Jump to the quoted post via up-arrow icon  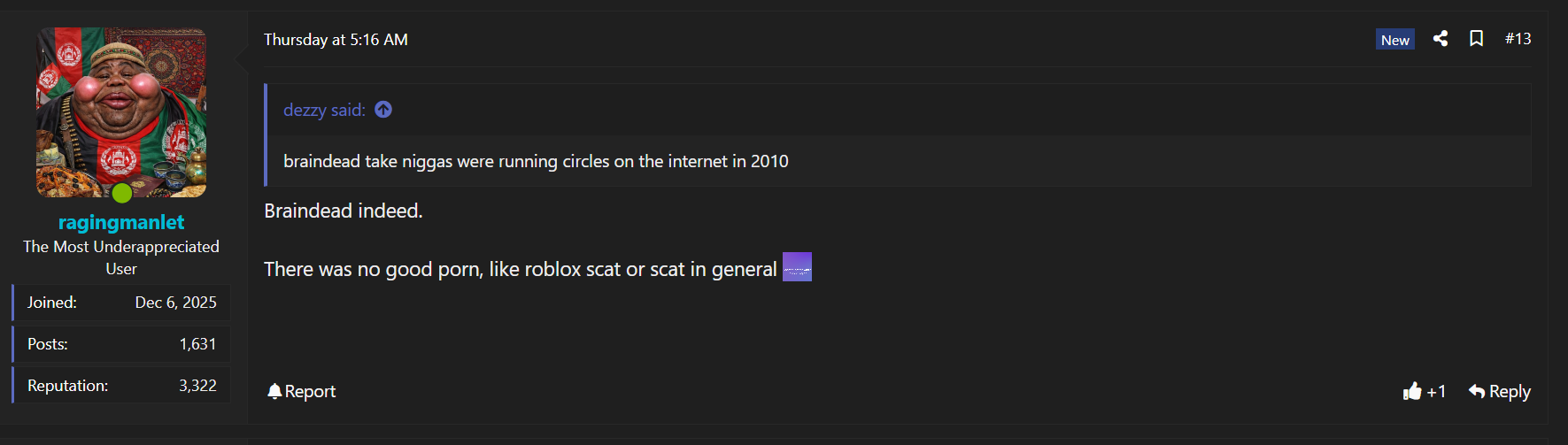(383, 110)
